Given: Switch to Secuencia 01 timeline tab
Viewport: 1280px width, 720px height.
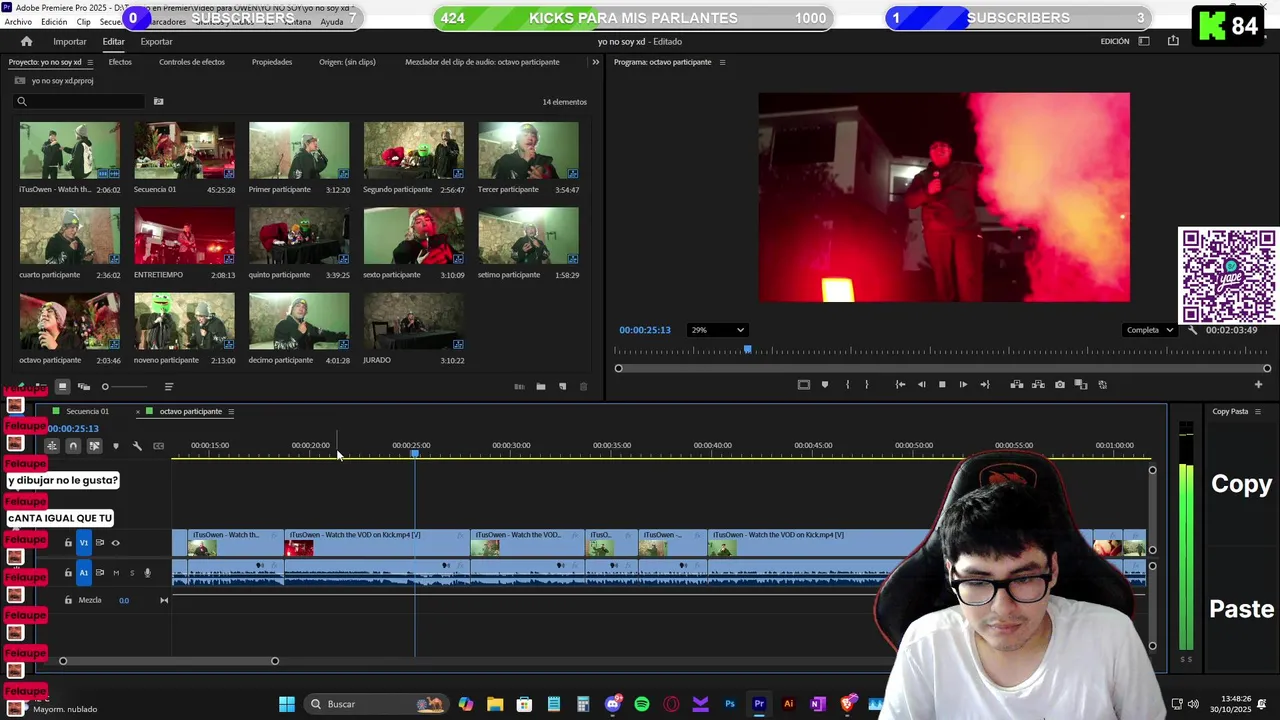Looking at the screenshot, I should click(87, 412).
